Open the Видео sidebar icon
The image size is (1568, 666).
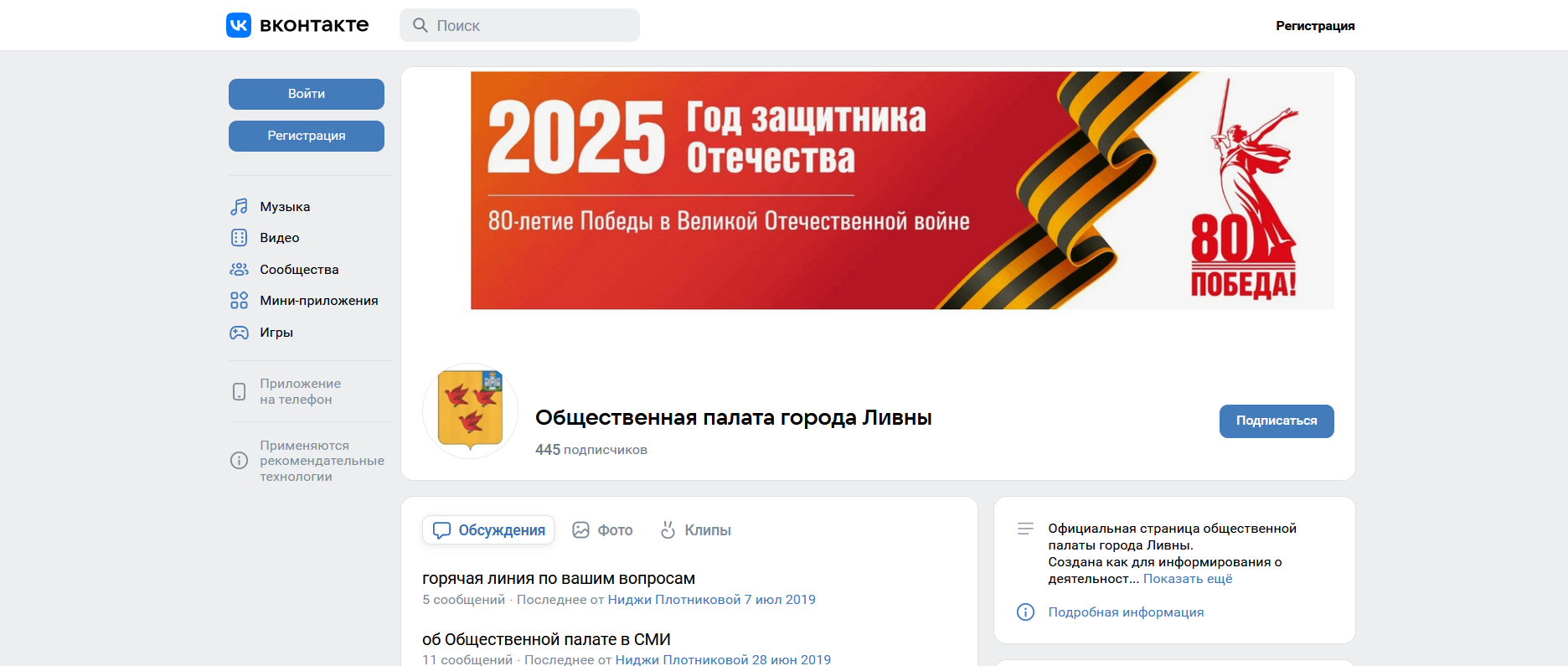pyautogui.click(x=239, y=238)
